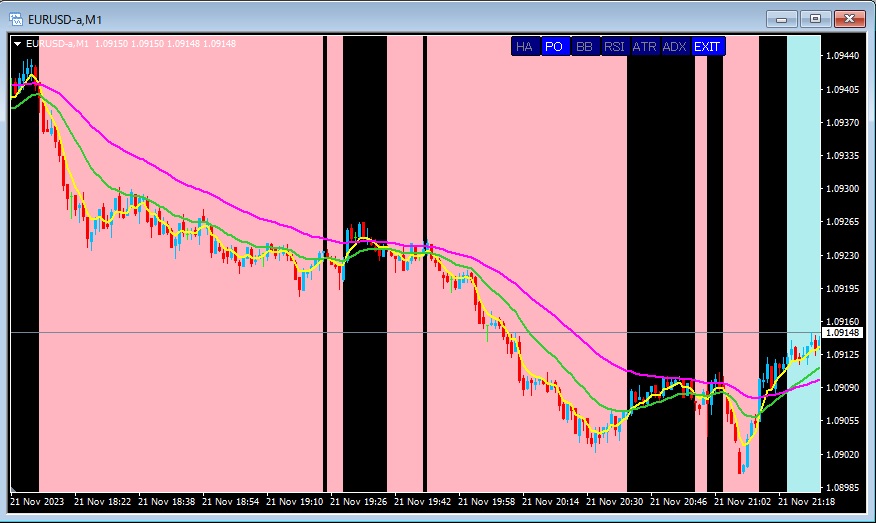Click the price scale value 1.09195
This screenshot has width=876, height=523.
point(842,288)
